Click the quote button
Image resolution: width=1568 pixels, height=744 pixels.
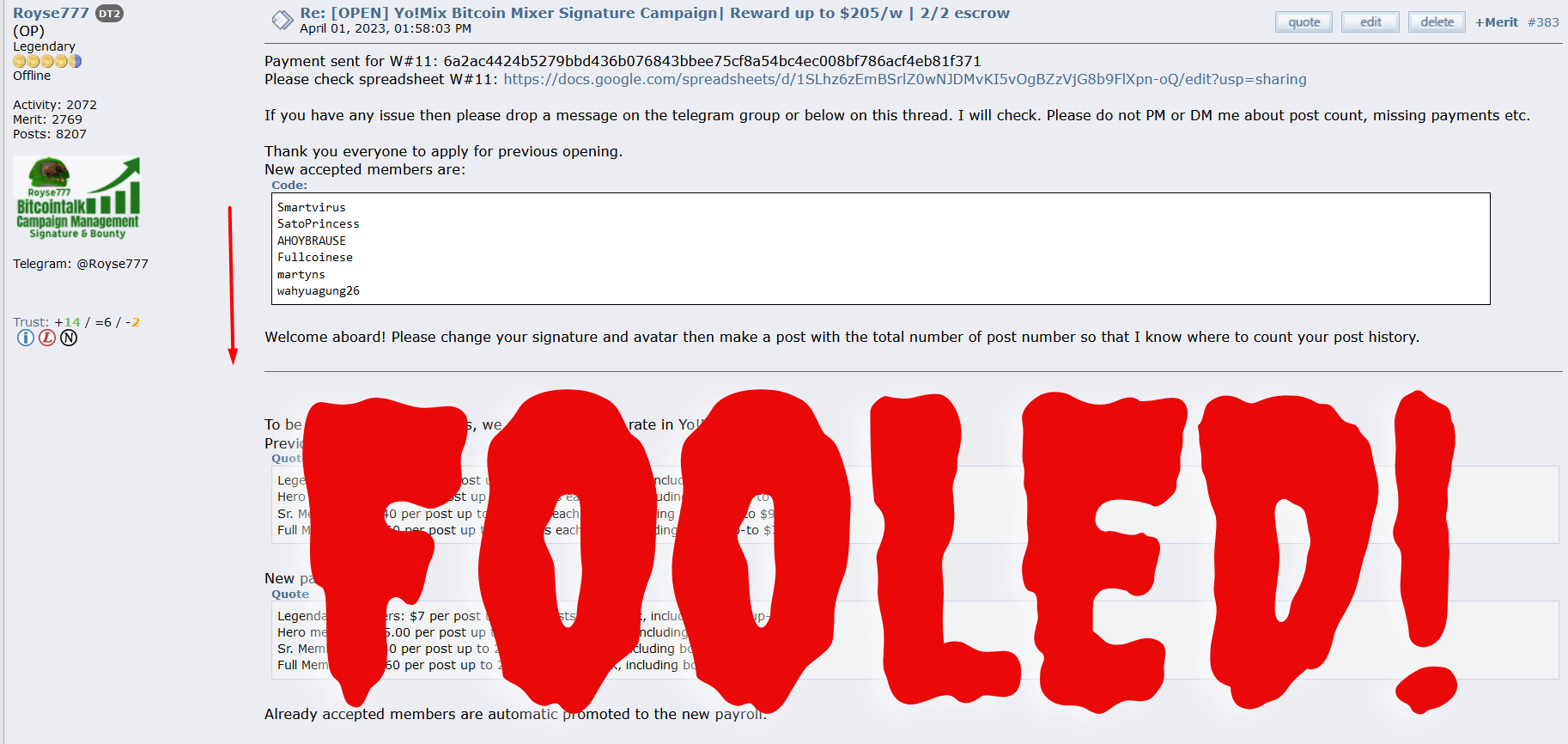click(x=1304, y=22)
